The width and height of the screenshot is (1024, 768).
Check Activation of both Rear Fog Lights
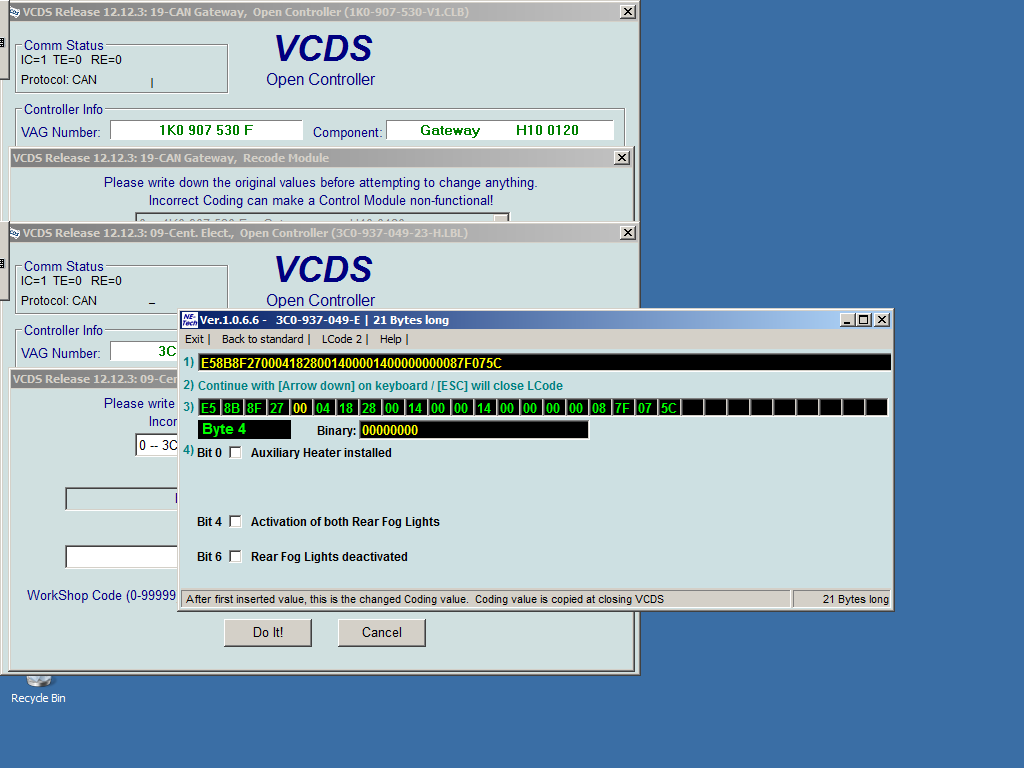click(x=236, y=522)
